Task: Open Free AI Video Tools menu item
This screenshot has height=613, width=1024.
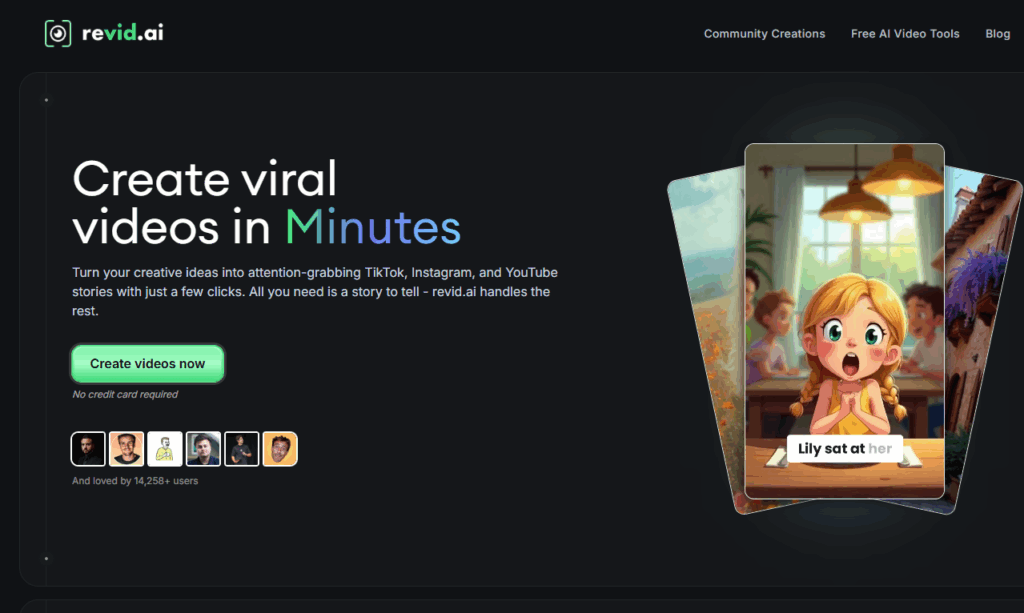Action: pos(904,34)
